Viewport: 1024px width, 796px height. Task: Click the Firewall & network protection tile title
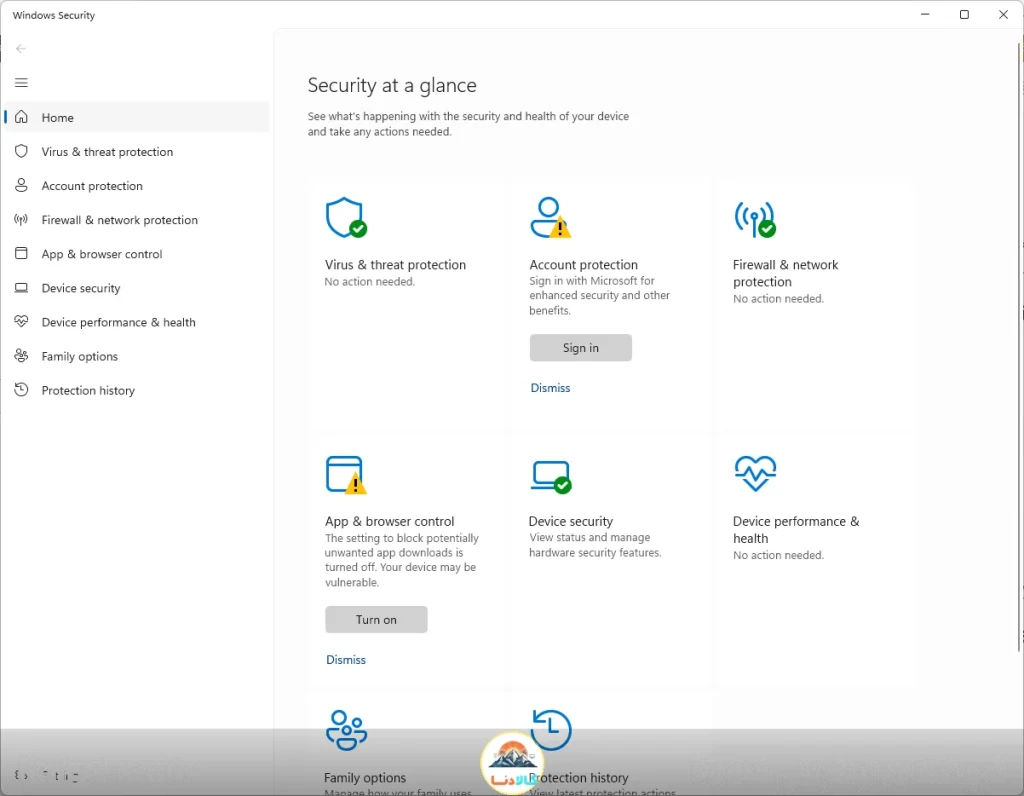pos(785,273)
